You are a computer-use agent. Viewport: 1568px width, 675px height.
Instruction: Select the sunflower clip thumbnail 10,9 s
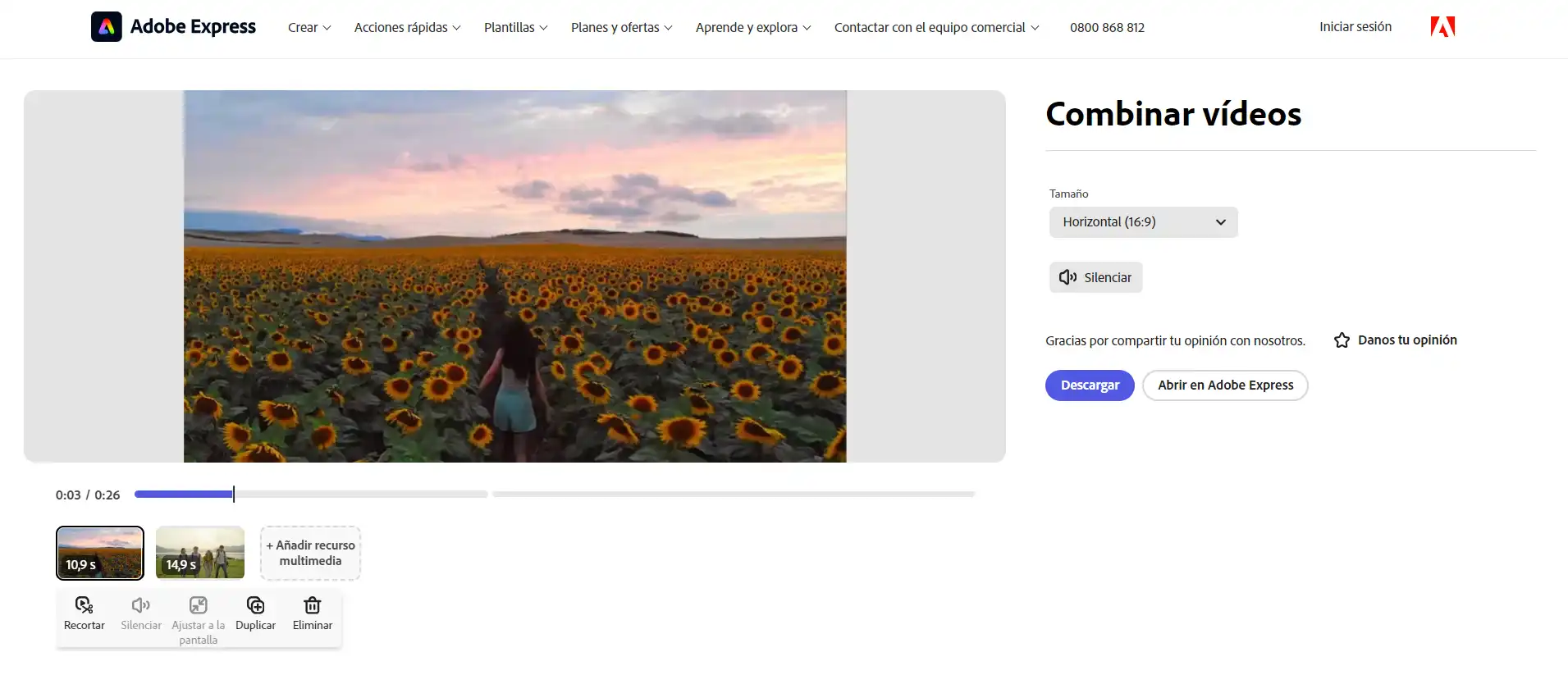[100, 553]
